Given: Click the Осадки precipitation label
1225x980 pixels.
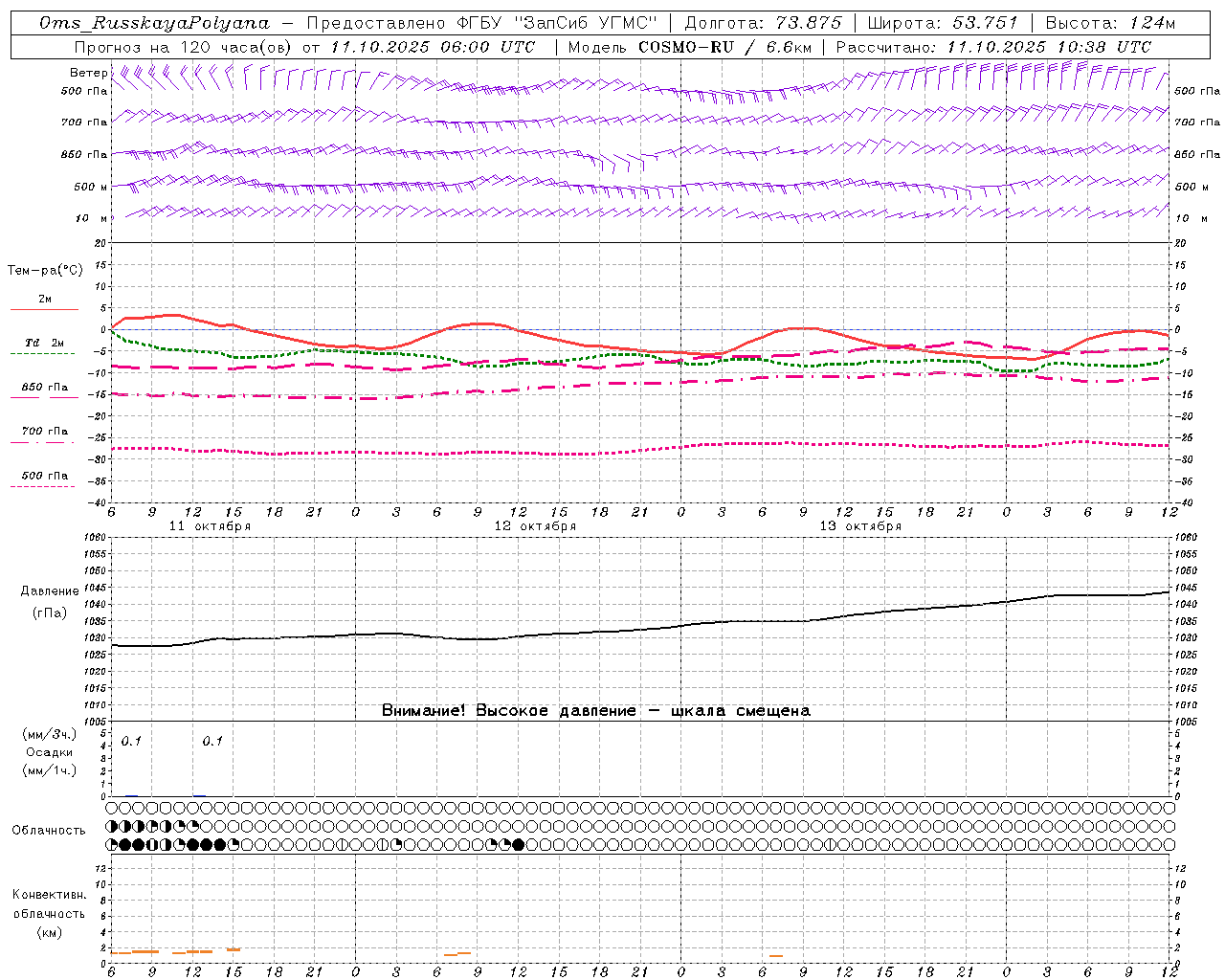Looking at the screenshot, I should tap(49, 752).
